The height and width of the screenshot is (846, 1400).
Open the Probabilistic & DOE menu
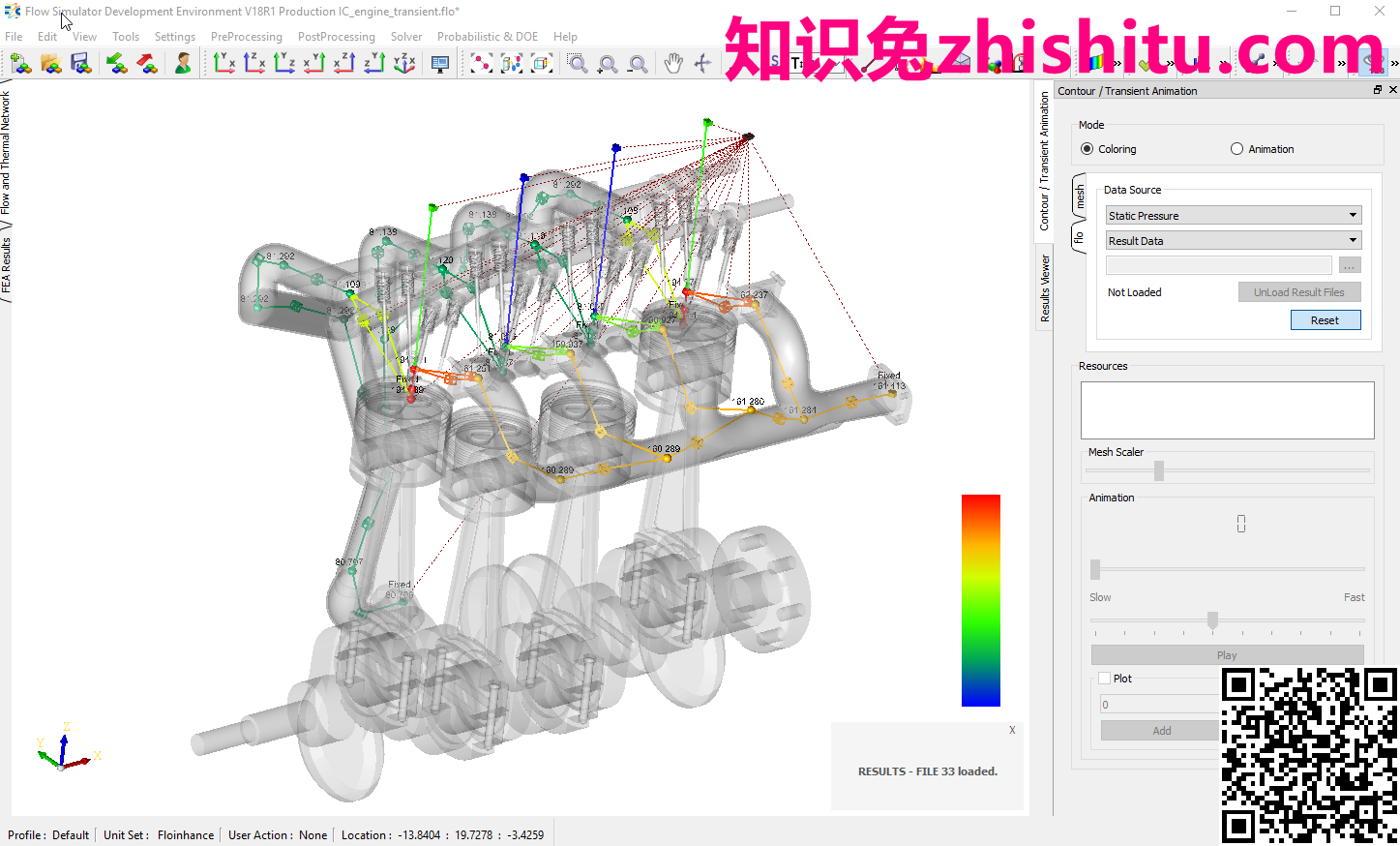(488, 37)
